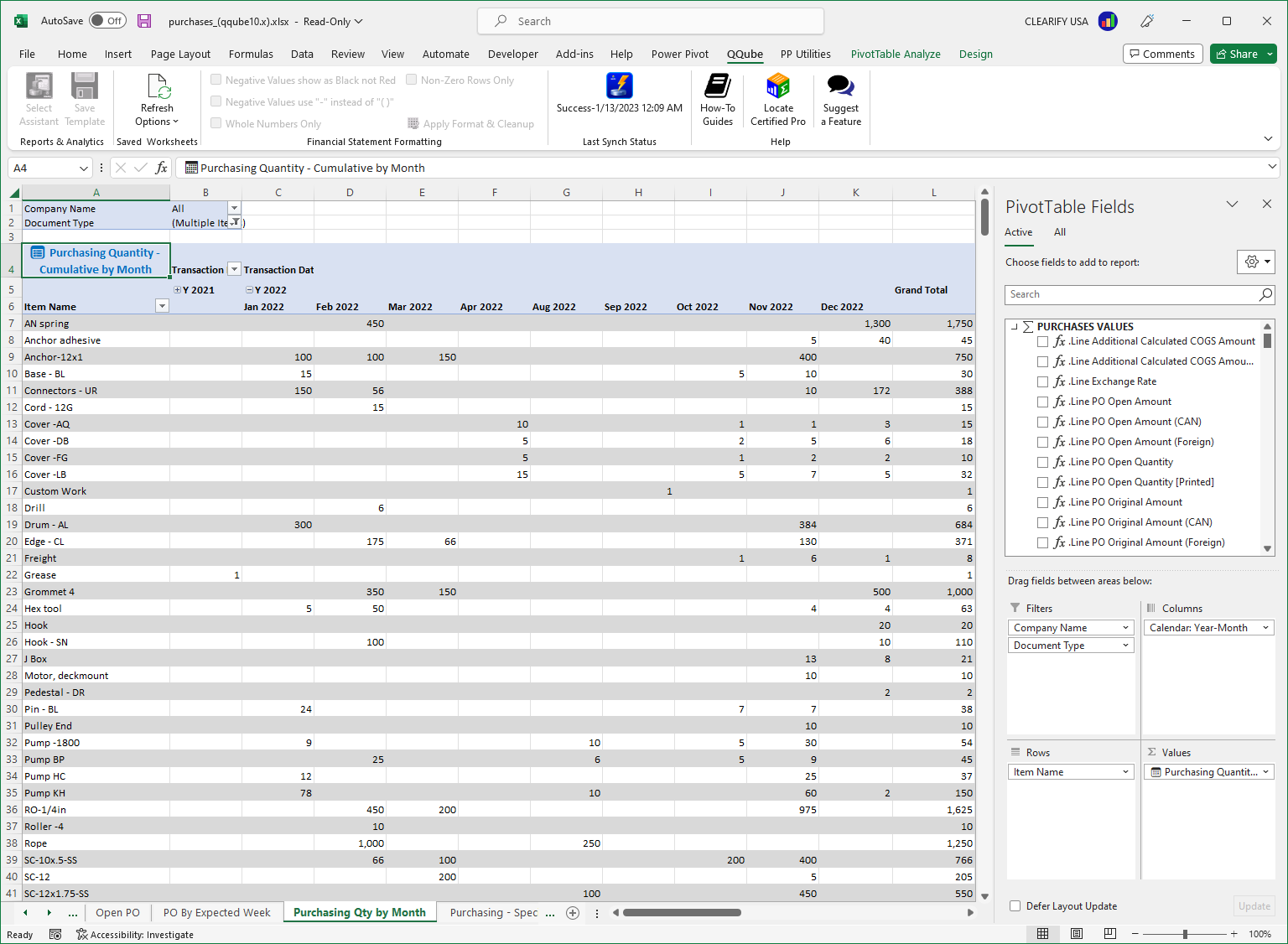Open the QQube ribbon tab
The width and height of the screenshot is (1288, 944).
coord(745,54)
